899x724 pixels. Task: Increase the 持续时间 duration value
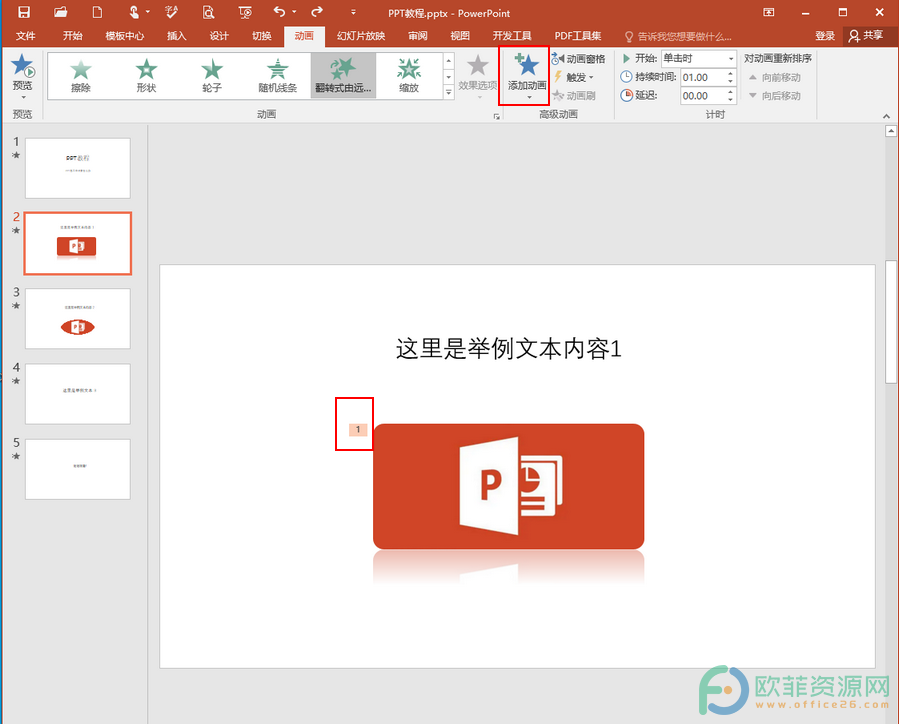click(730, 73)
